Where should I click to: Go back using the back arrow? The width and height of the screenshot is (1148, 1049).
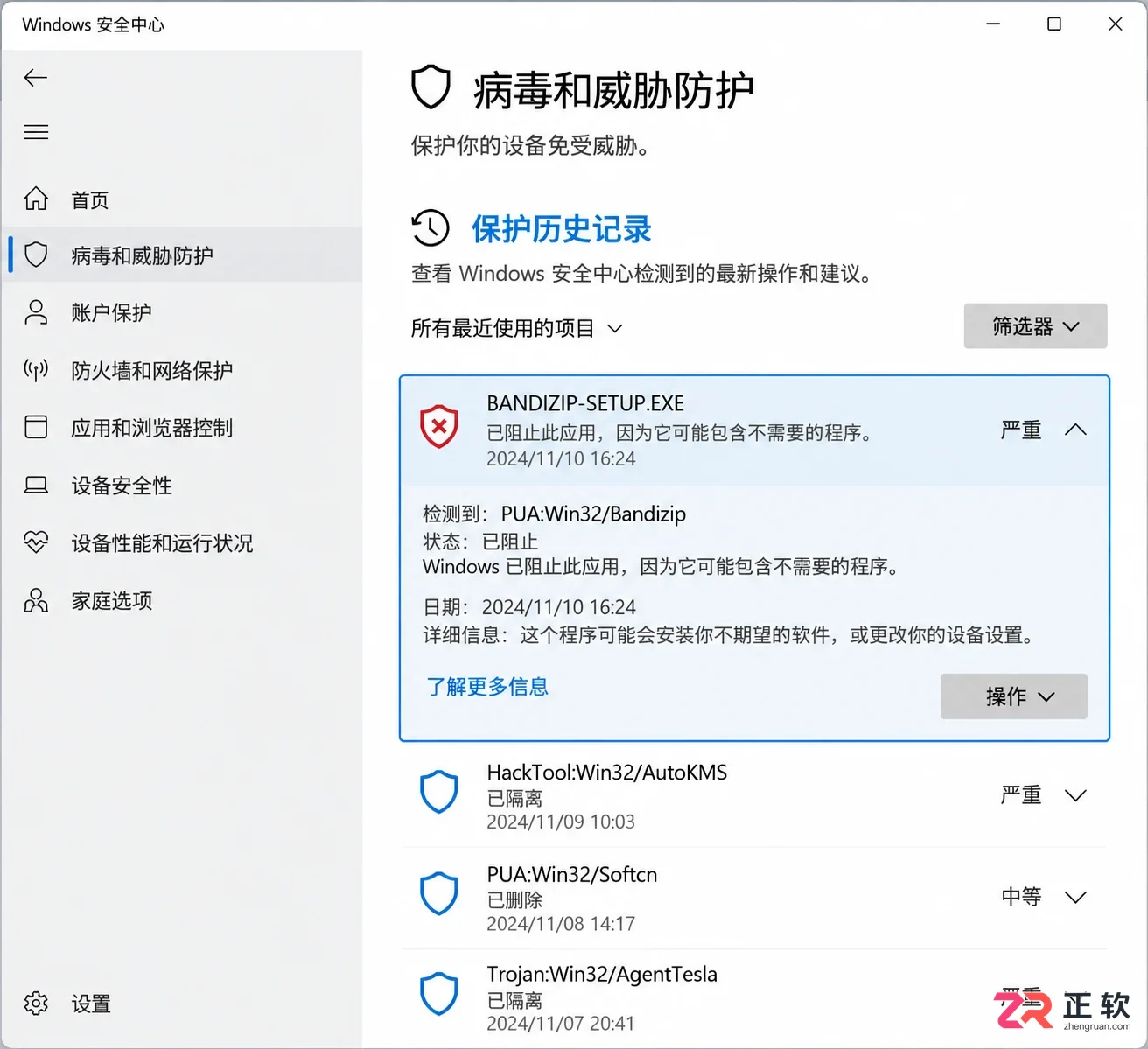point(35,78)
